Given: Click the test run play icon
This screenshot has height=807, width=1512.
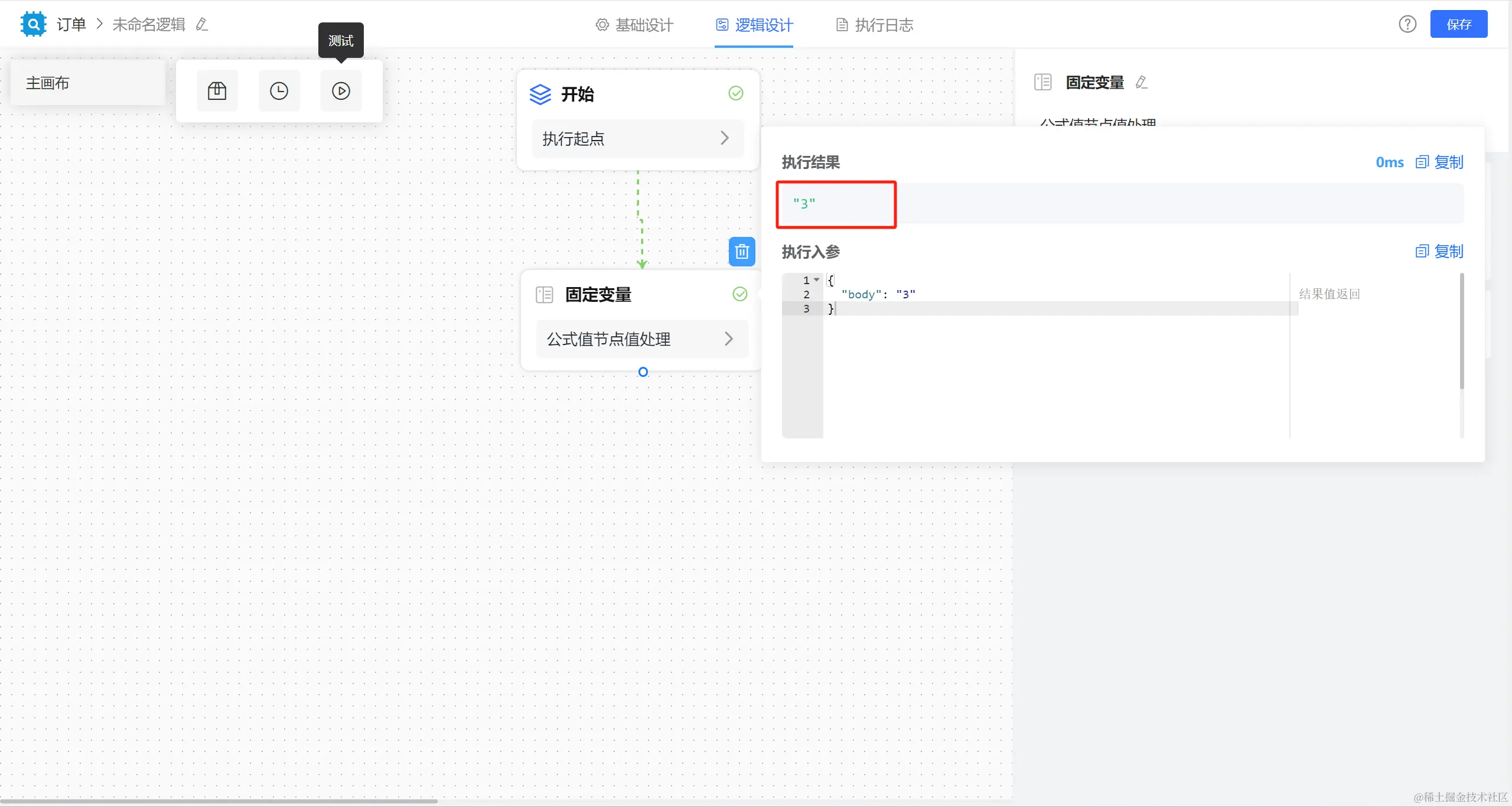Looking at the screenshot, I should (x=341, y=91).
